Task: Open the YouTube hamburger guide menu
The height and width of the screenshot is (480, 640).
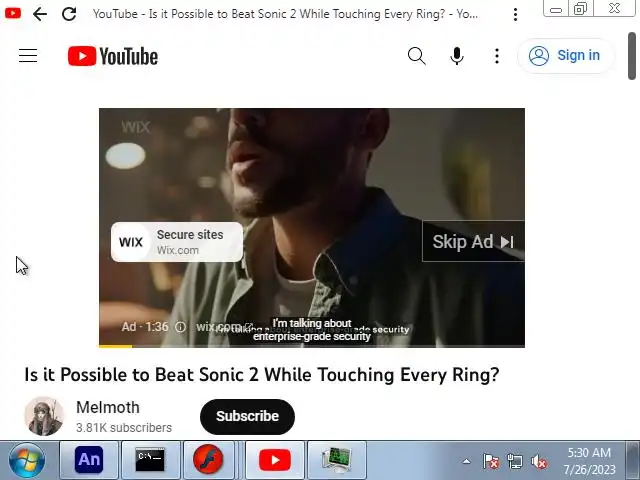Action: (28, 56)
